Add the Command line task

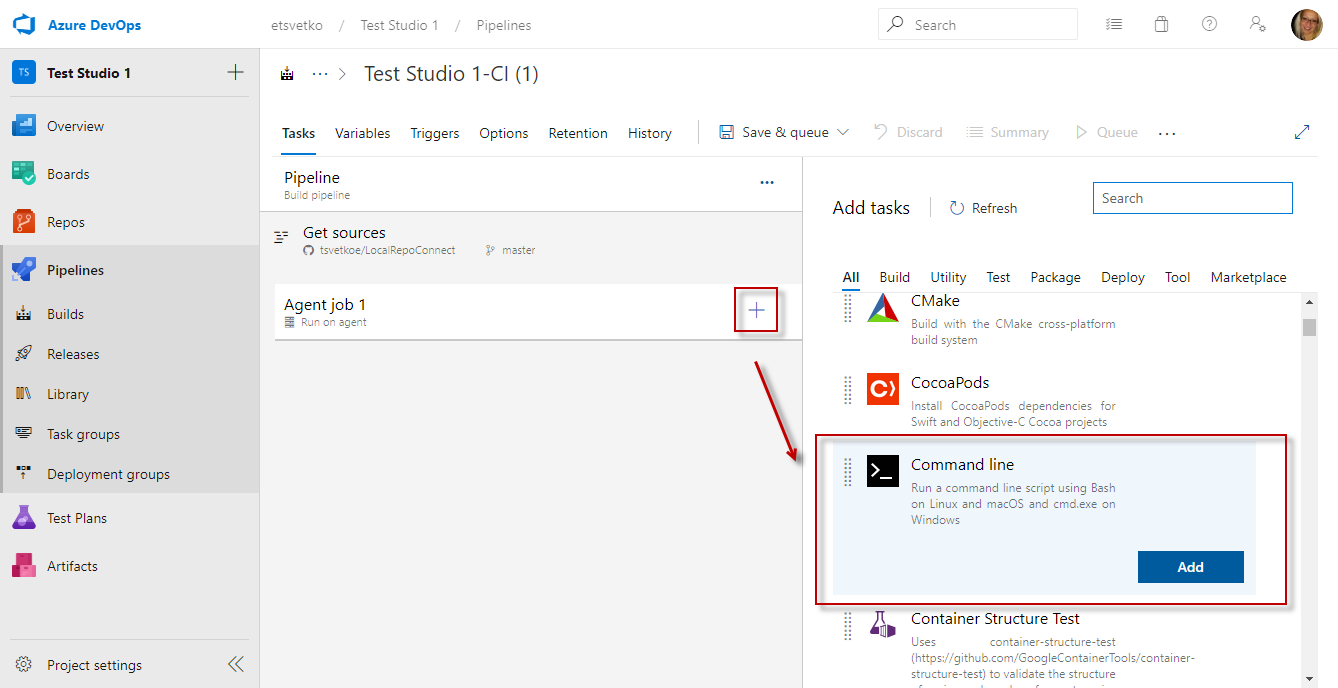[1191, 567]
